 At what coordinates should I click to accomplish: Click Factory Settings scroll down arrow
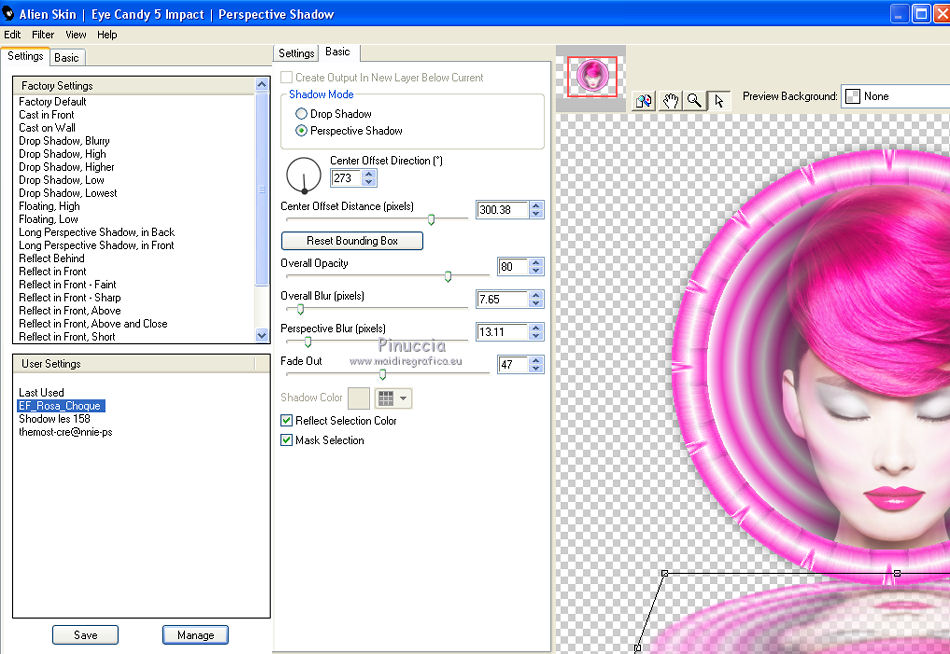262,335
